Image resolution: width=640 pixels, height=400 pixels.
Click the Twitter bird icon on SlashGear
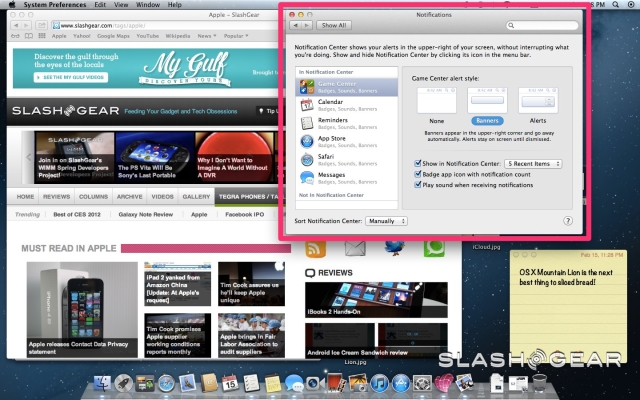pos(395,248)
